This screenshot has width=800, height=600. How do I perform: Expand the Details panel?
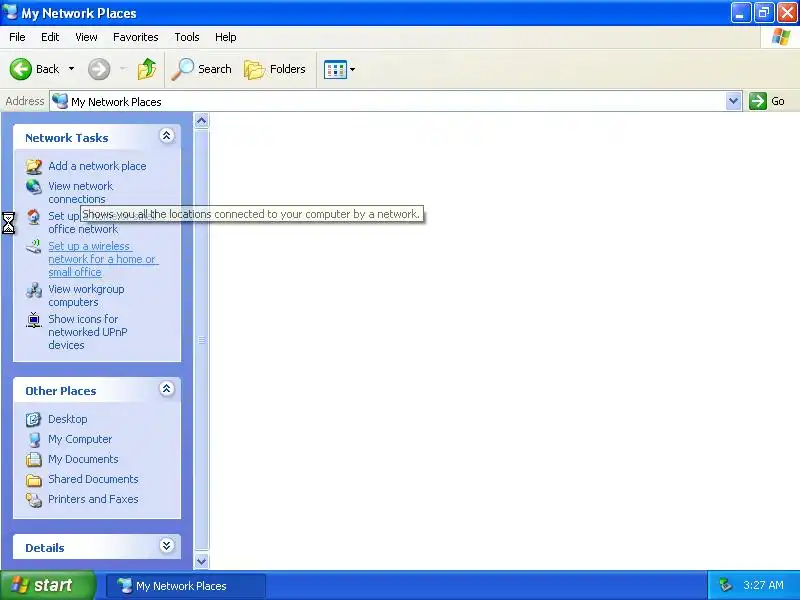tap(166, 546)
